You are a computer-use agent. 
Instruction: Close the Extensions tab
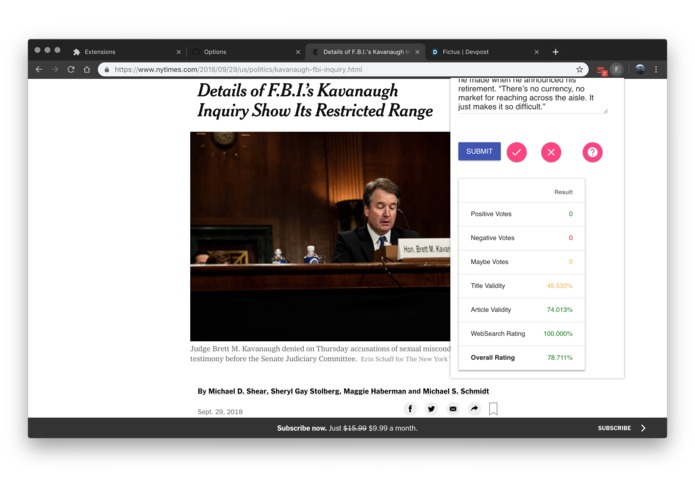179,52
